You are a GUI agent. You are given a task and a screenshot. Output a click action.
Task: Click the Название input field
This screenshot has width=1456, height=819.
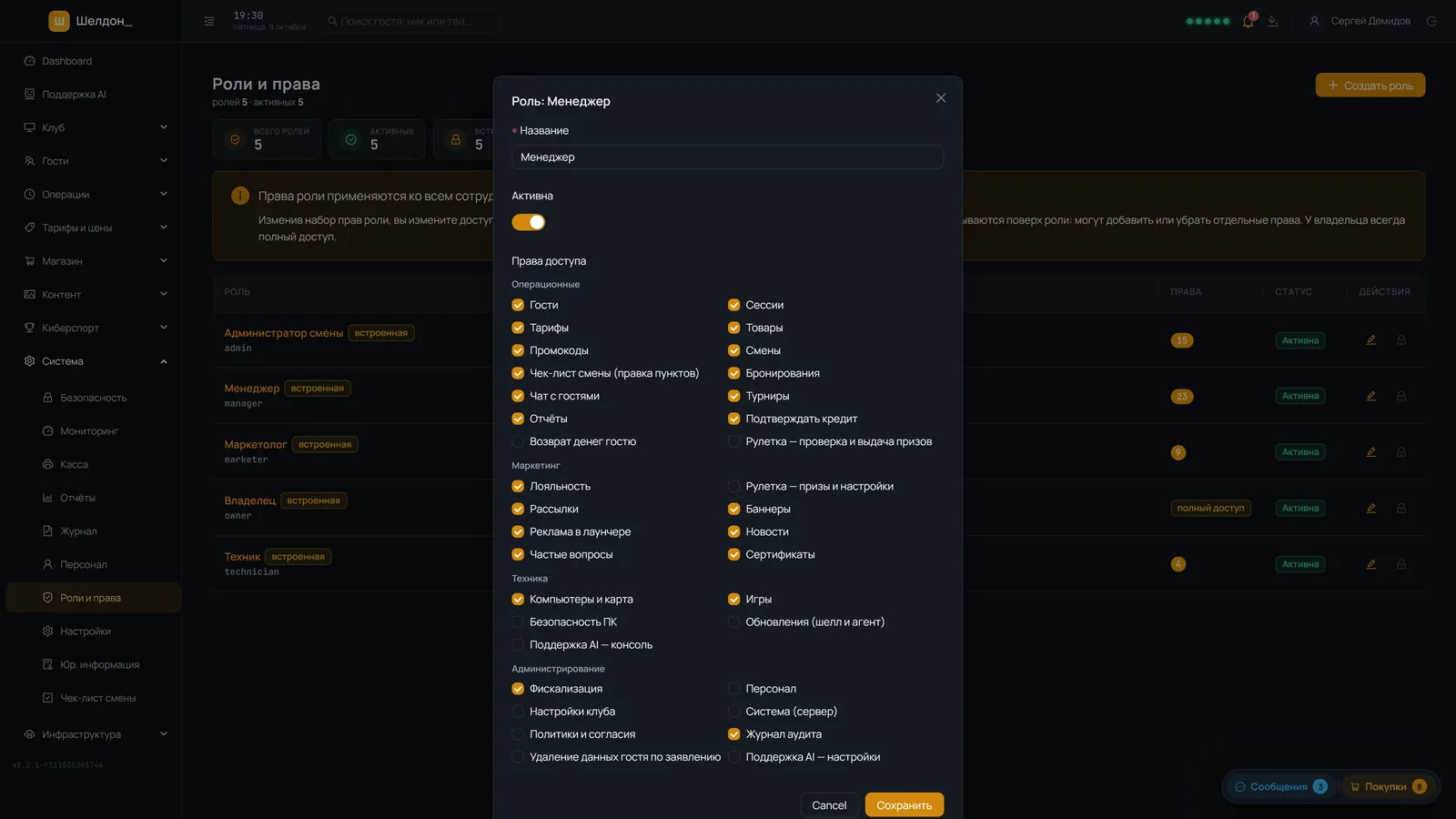pos(727,157)
